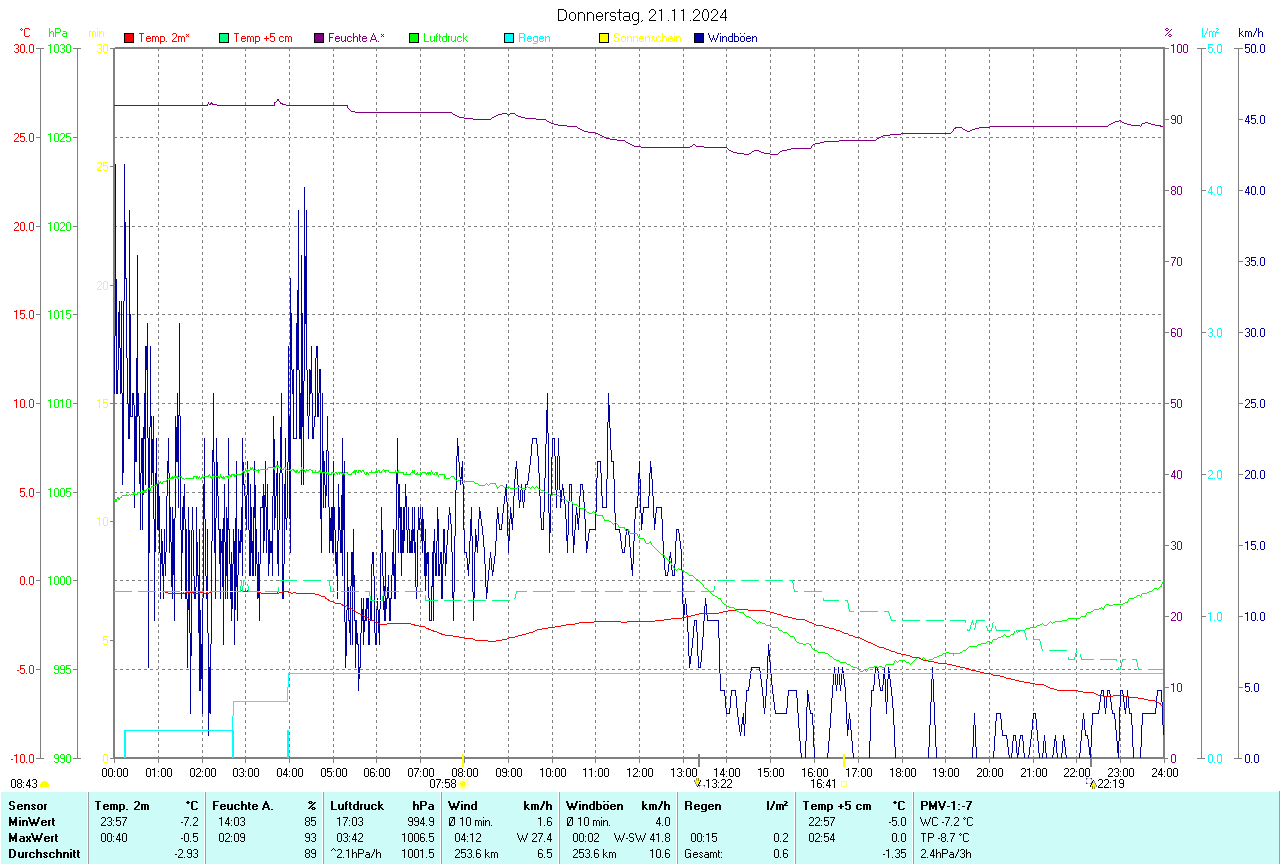Click the Temp. 2m* legend label

(164, 38)
